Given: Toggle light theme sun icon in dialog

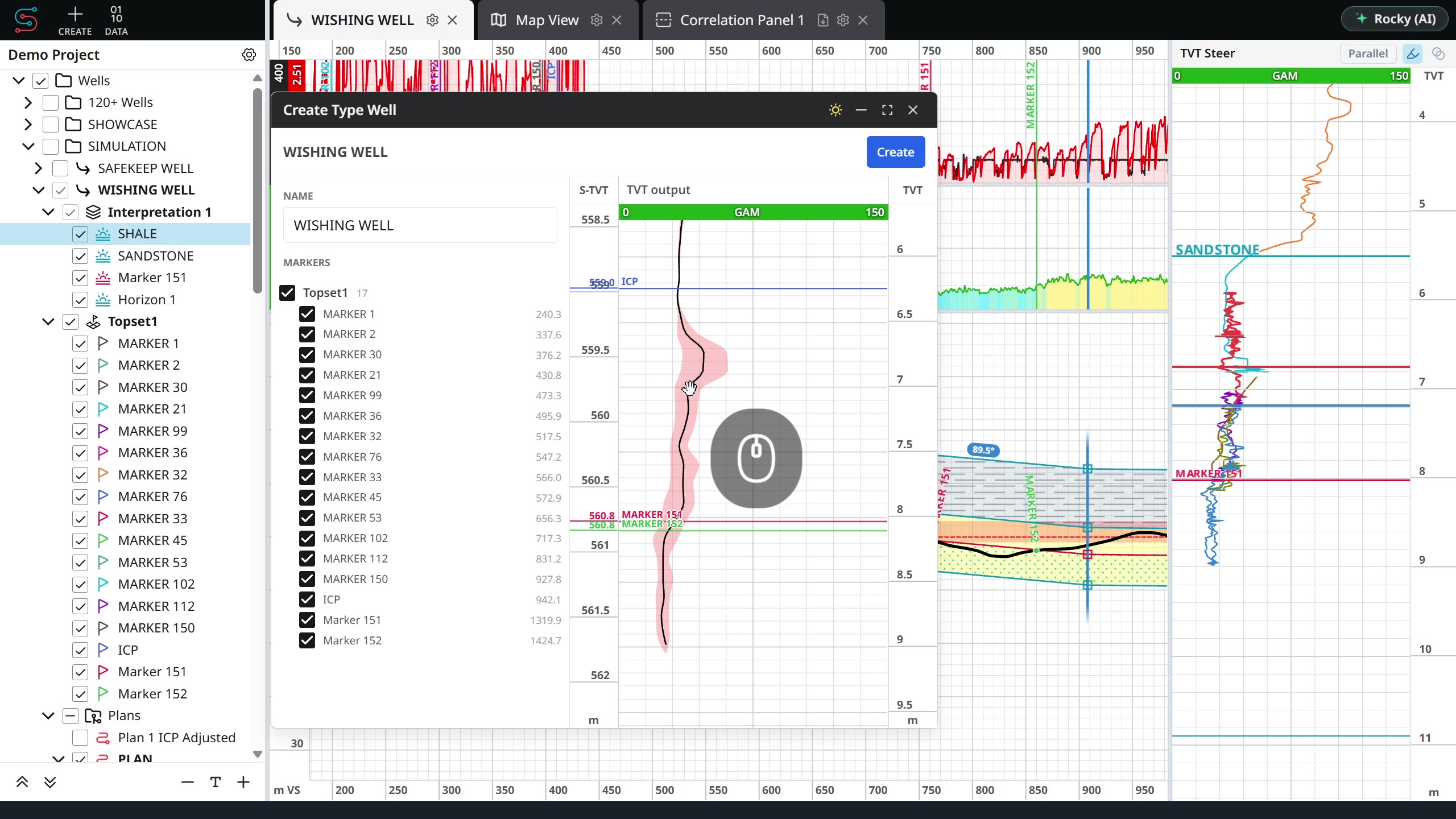Looking at the screenshot, I should point(835,110).
